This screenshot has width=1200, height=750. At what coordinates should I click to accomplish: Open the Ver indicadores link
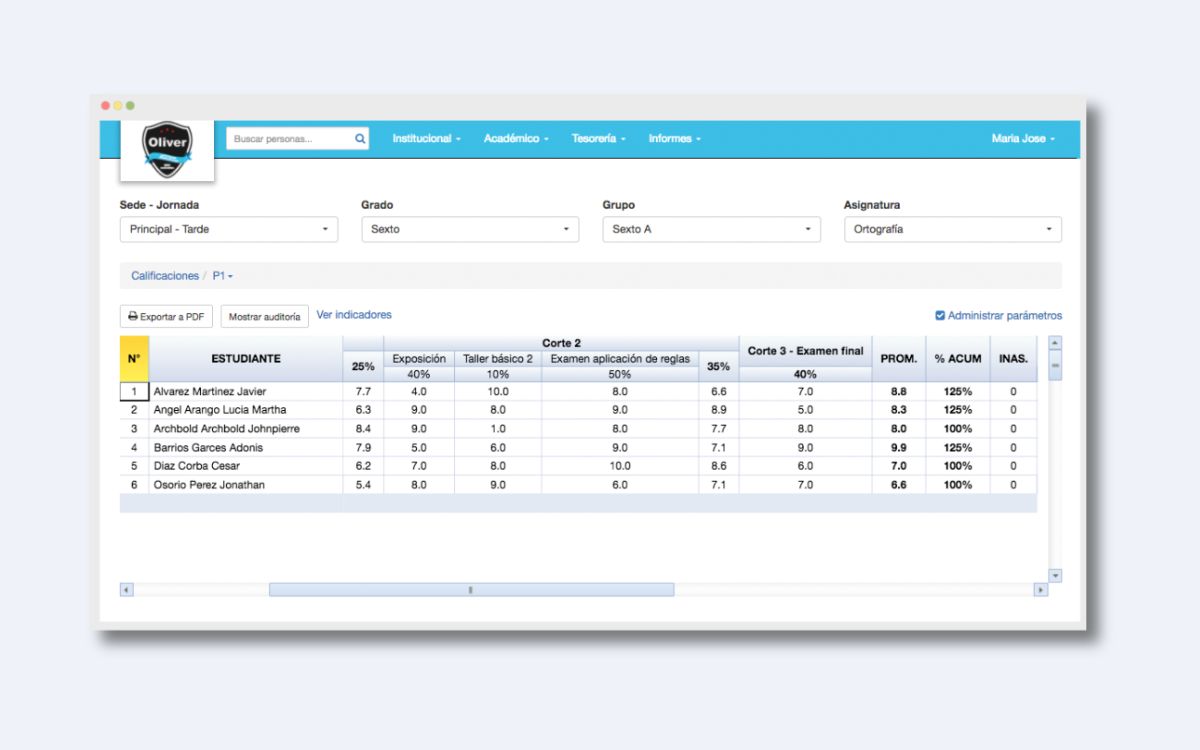354,315
